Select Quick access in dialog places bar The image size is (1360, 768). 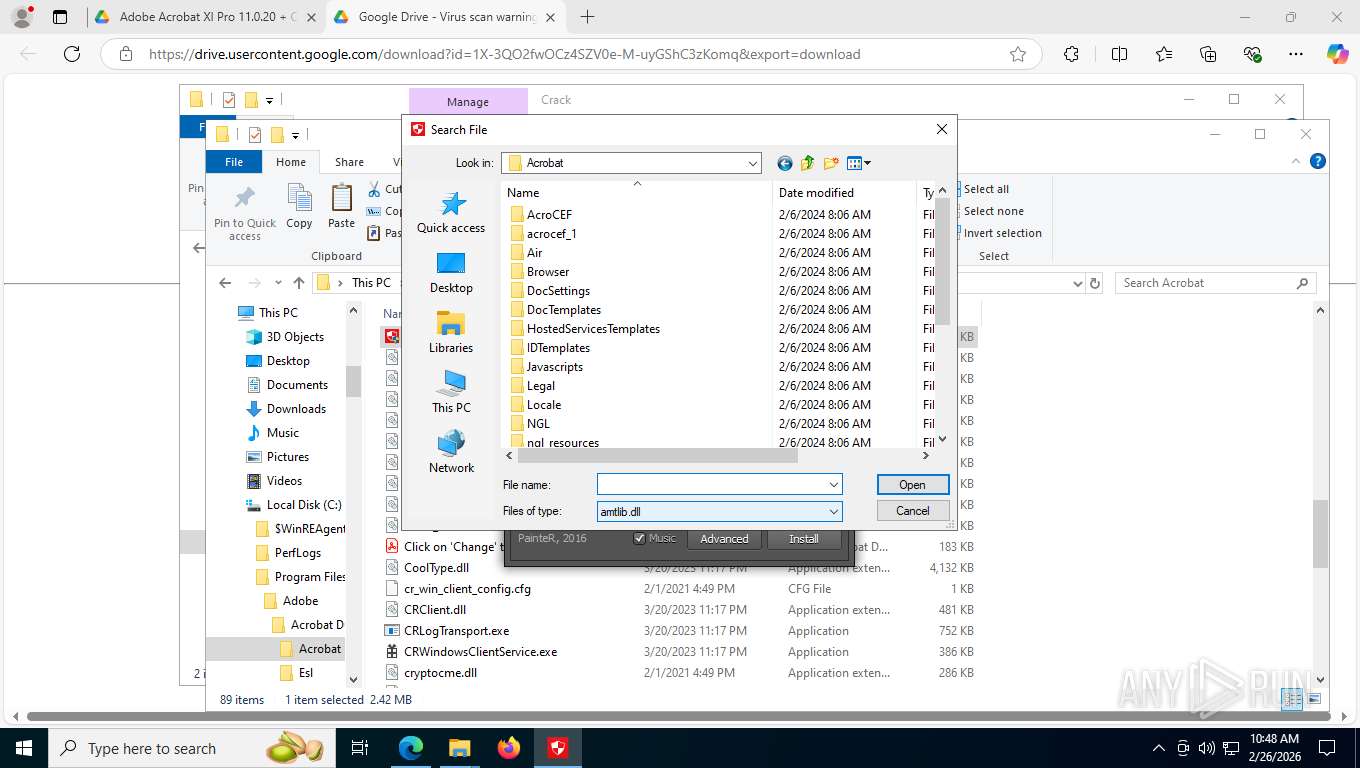click(x=451, y=212)
